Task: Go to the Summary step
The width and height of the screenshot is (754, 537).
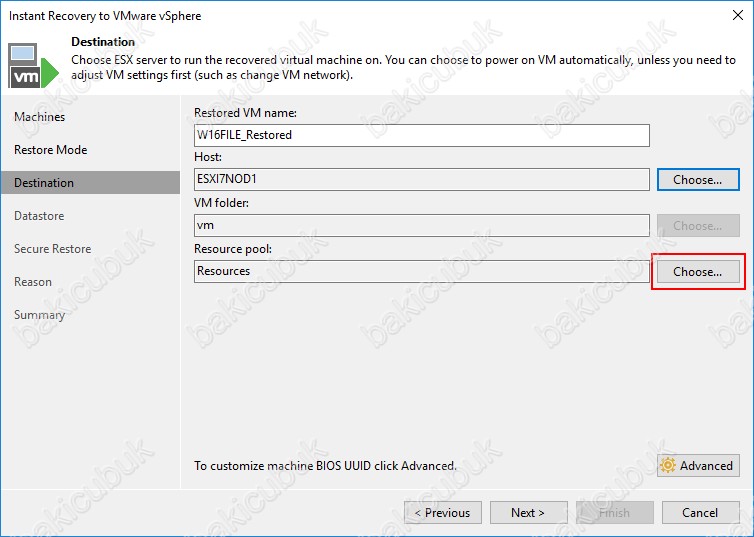Action: 39,315
